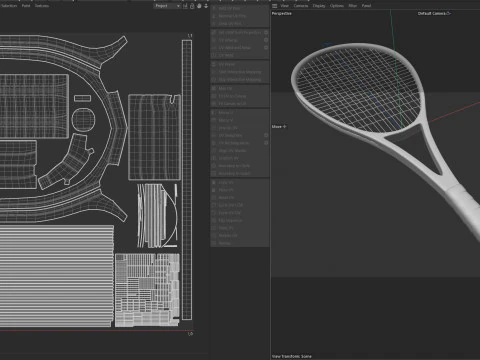Viewport: 480px width, 360px height.
Task: Run the UV Straighten command
Action: 240,136
